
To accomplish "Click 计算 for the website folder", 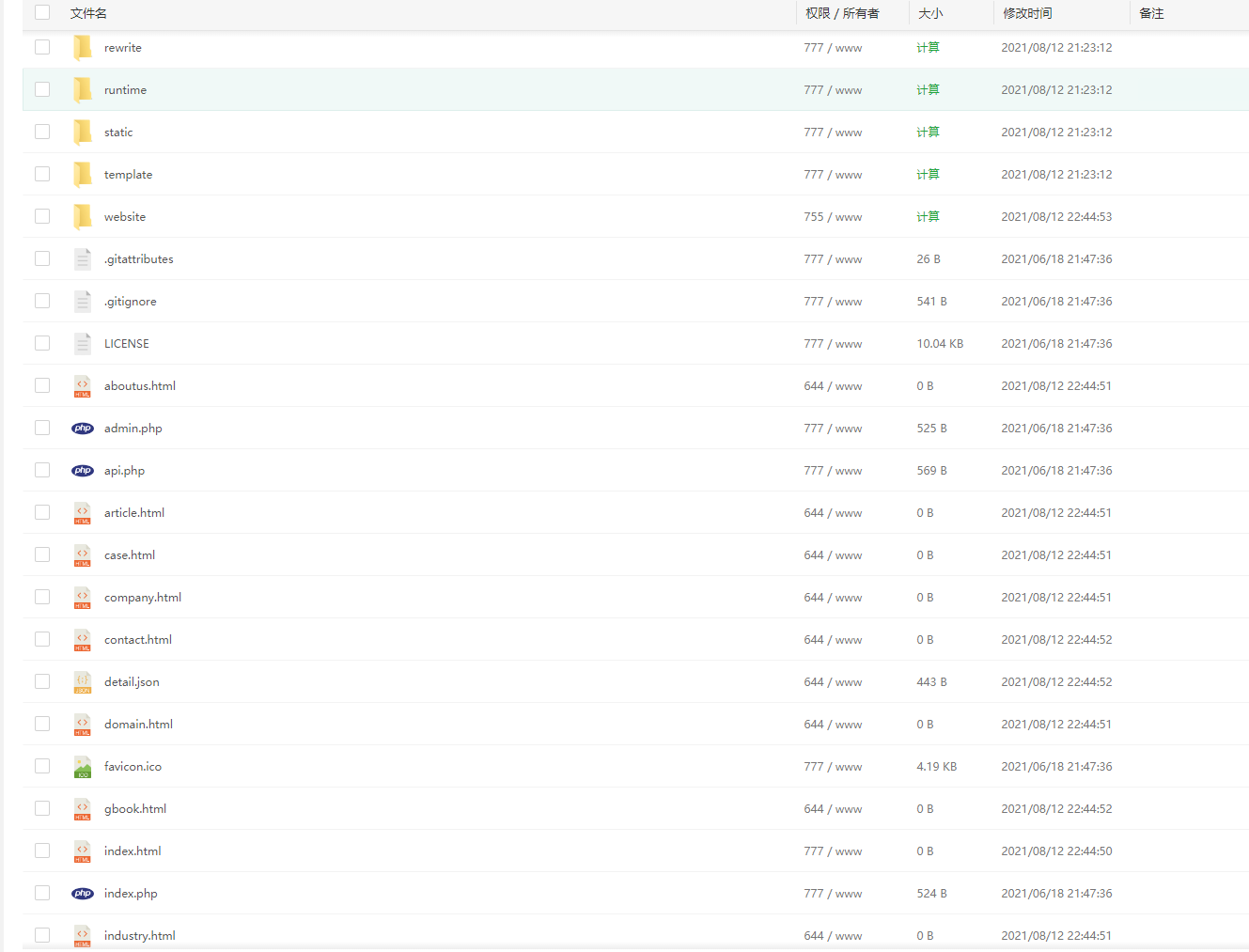I will pyautogui.click(x=928, y=216).
